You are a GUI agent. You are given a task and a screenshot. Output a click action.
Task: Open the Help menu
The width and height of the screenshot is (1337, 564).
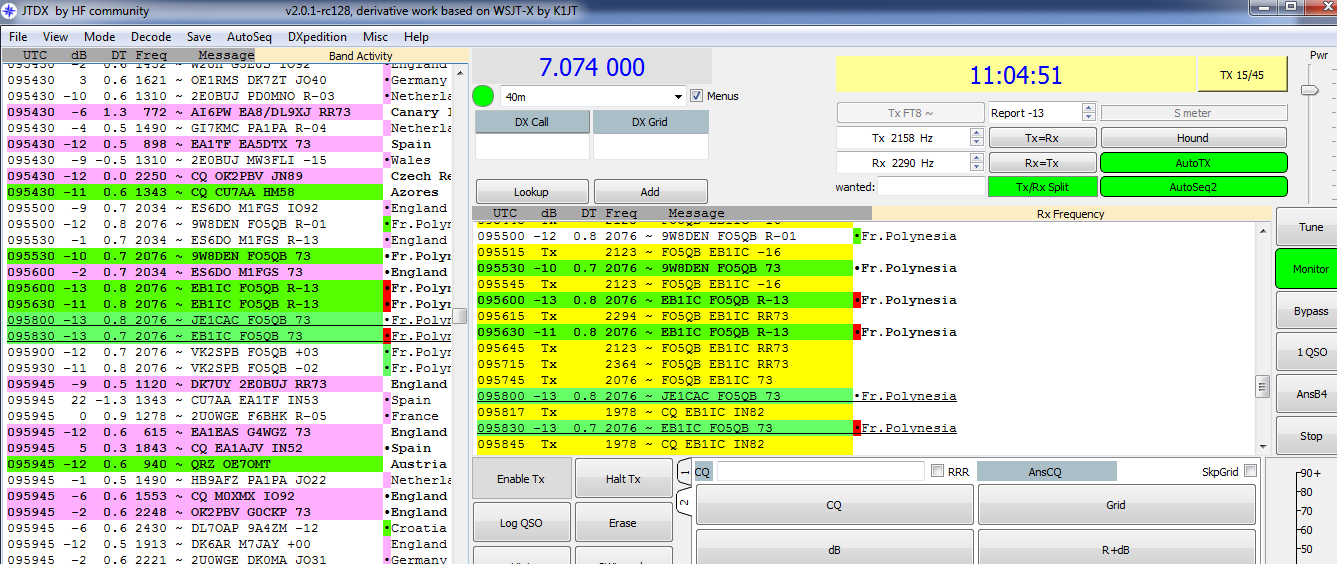point(416,37)
